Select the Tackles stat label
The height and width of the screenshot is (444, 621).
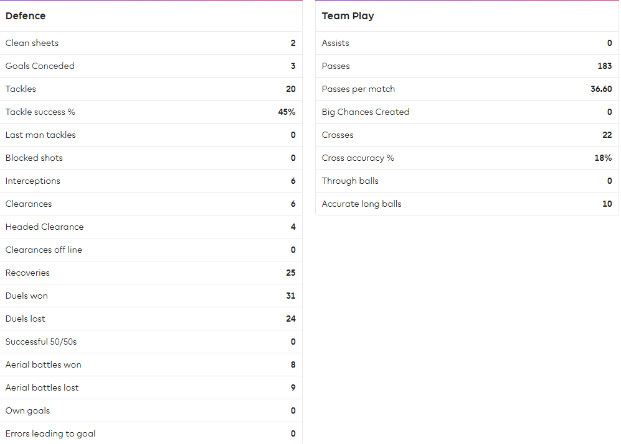(20, 89)
